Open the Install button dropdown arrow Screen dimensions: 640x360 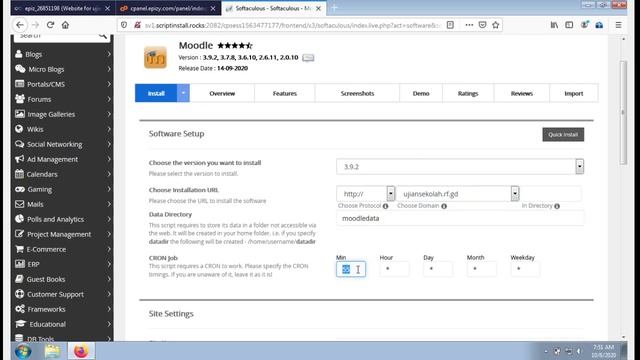tap(183, 93)
